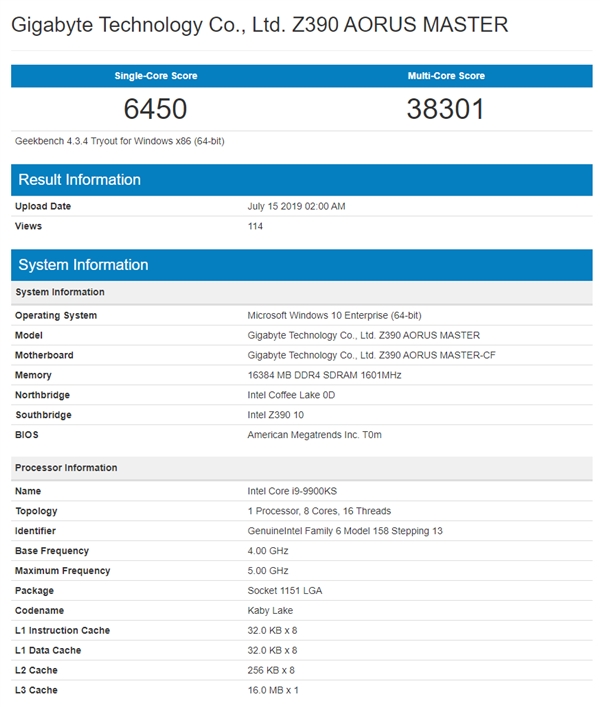Select the upload date July 15 2019 02:00 AM
The height and width of the screenshot is (707, 600).
coord(296,207)
